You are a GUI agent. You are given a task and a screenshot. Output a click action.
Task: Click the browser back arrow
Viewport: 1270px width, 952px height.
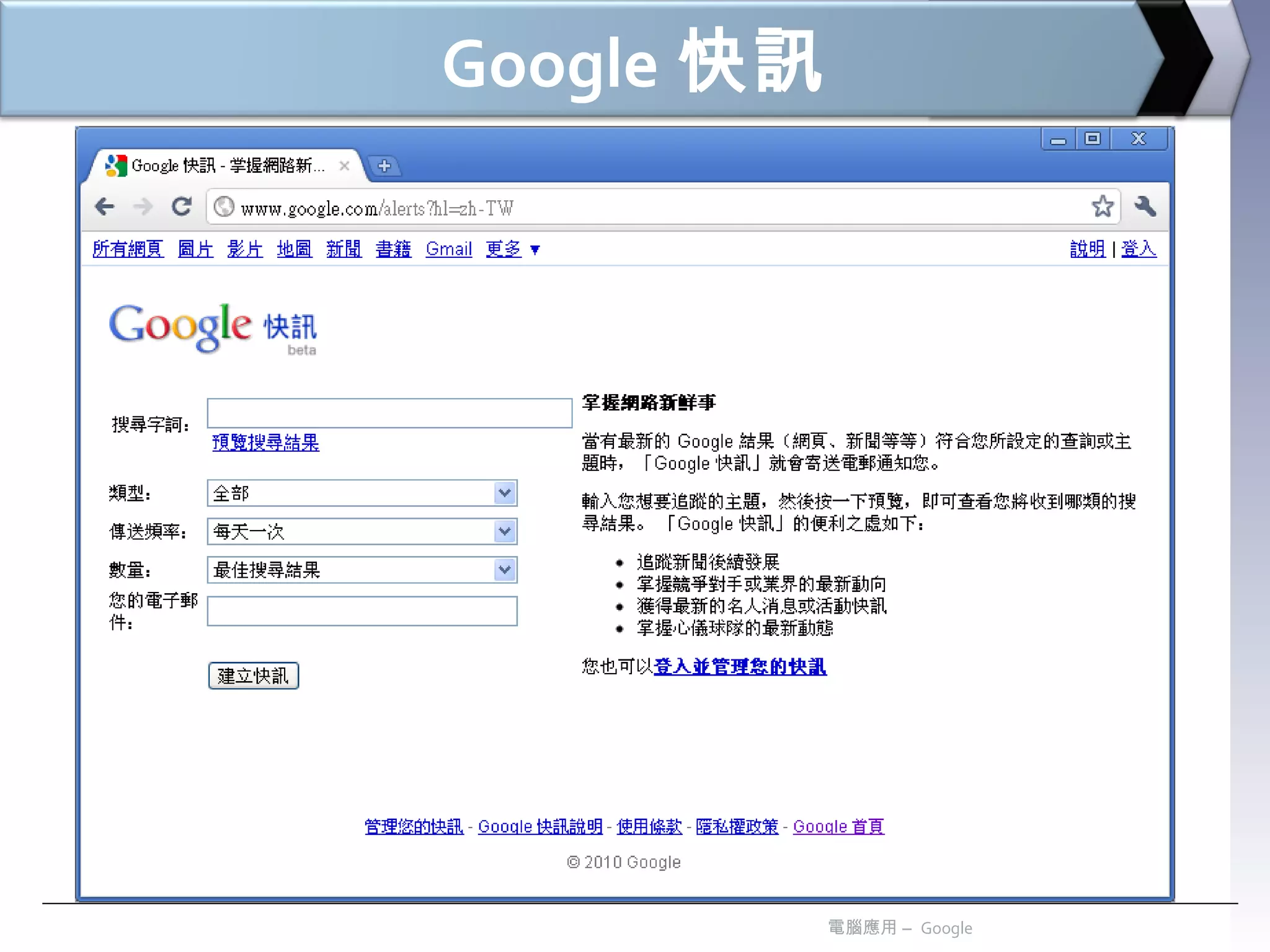105,206
